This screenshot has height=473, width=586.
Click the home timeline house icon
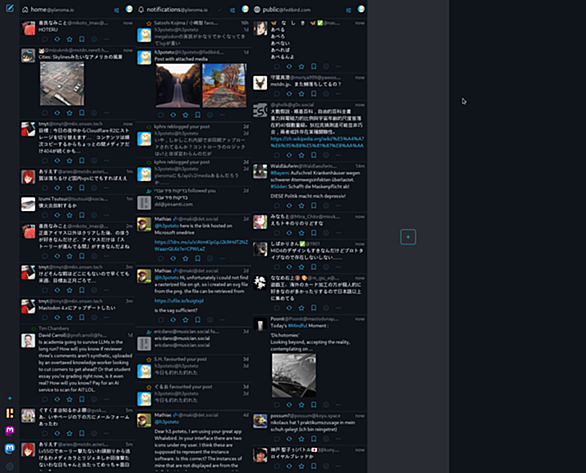(25, 10)
